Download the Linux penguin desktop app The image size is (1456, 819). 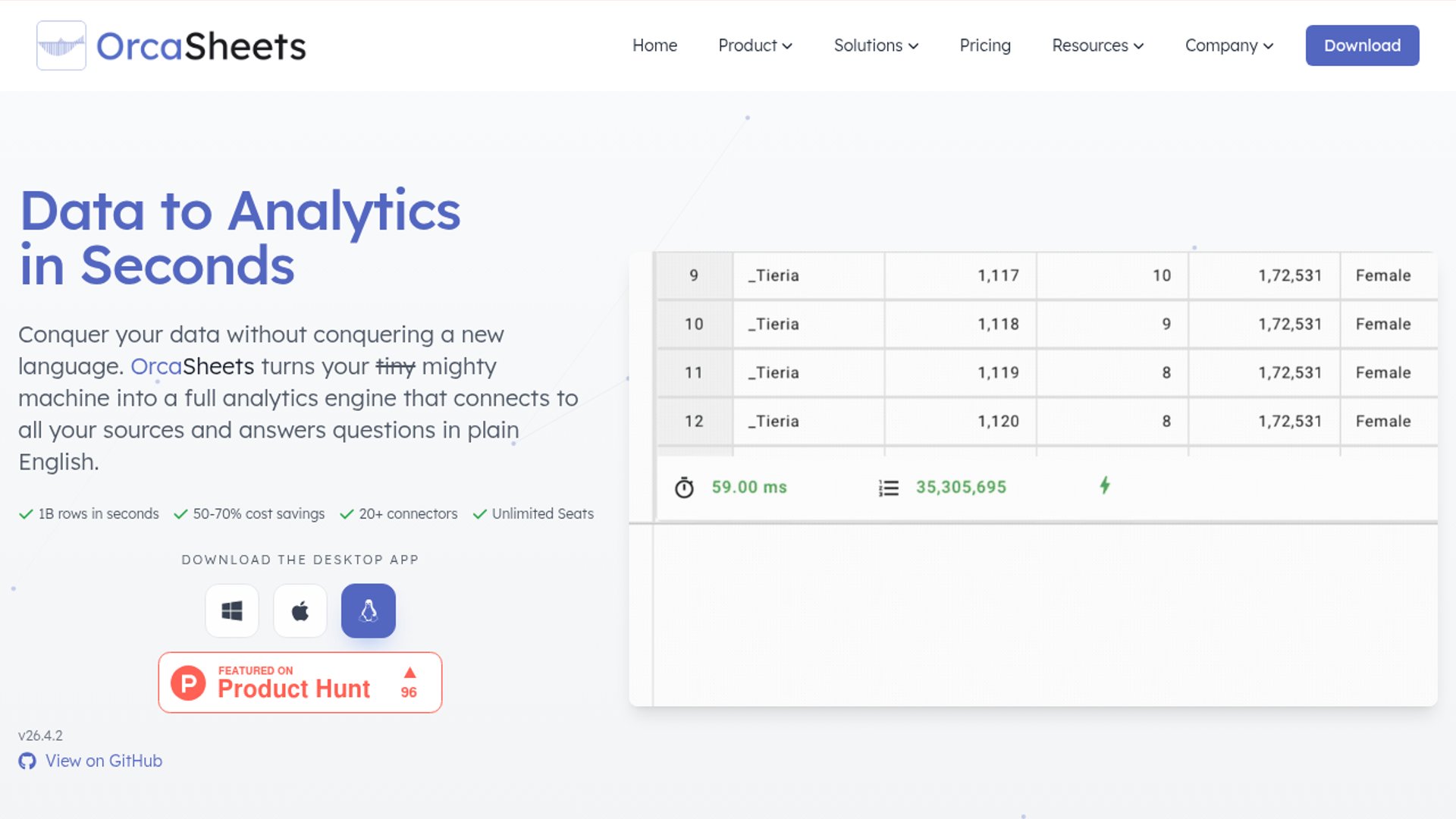(369, 610)
